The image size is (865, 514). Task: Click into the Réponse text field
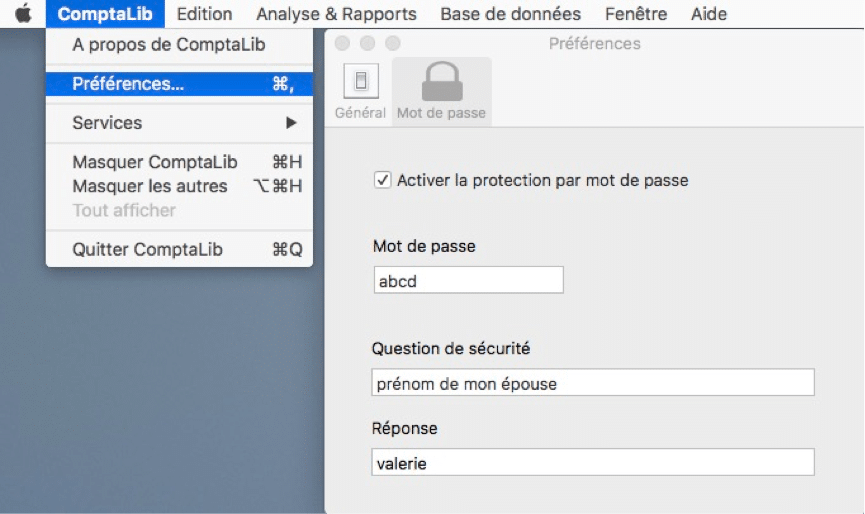(592, 462)
